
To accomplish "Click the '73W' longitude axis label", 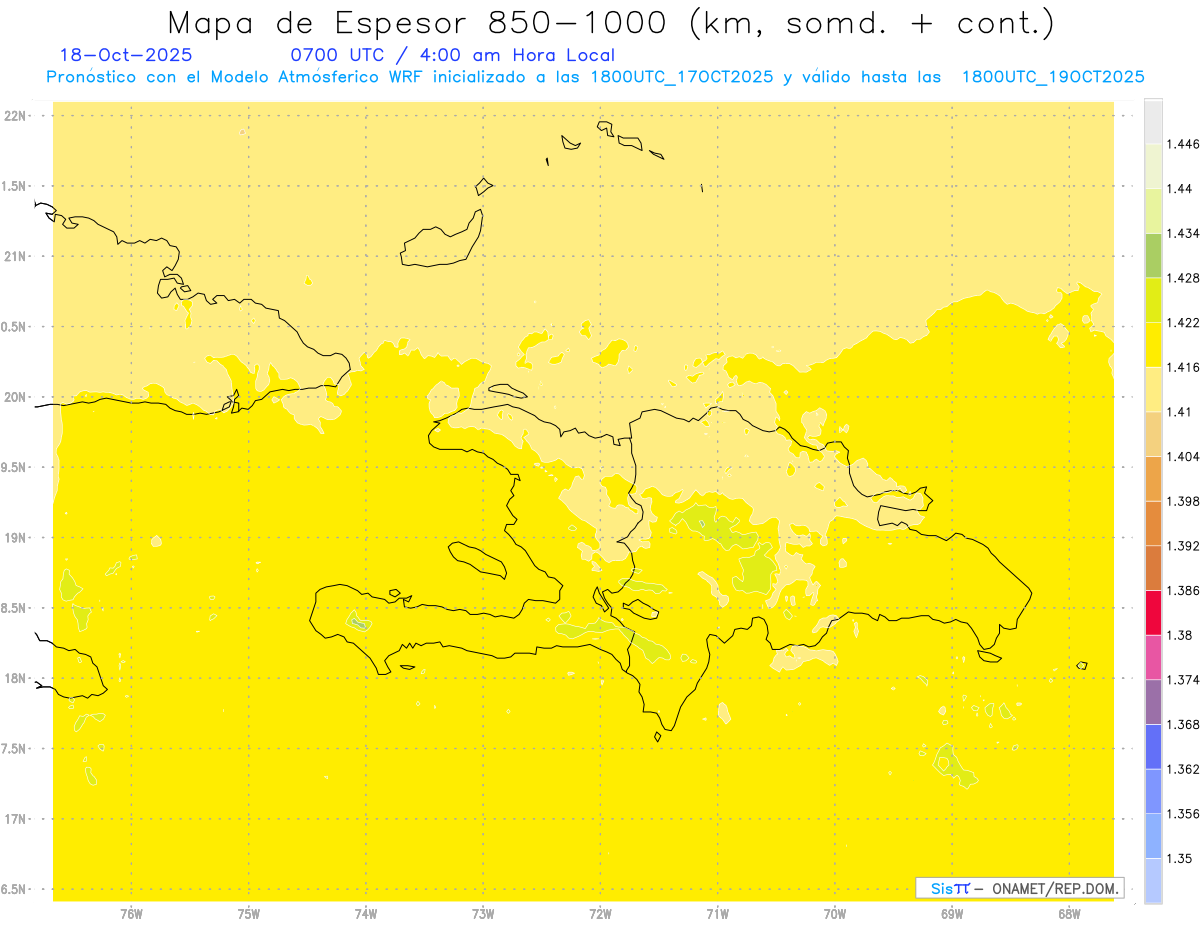I will [483, 914].
